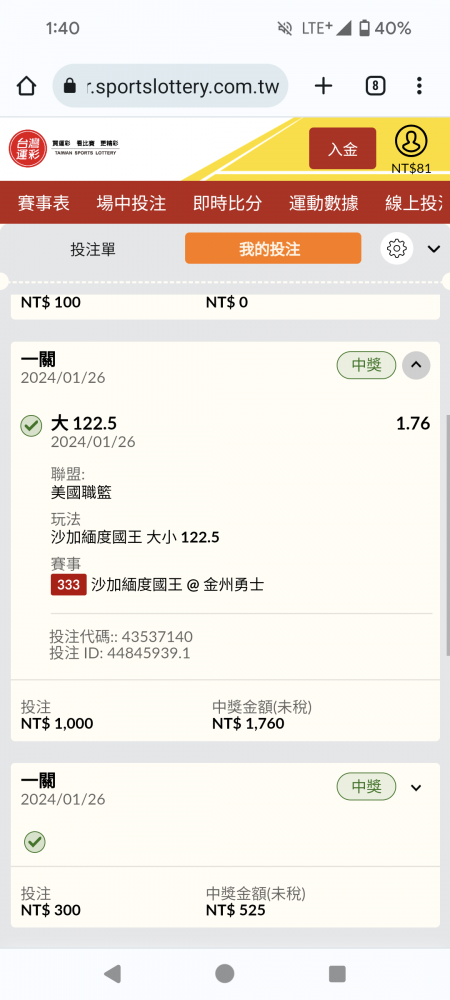Tap the Android back navigation button
Viewport: 450px width, 1000px height.
click(x=112, y=973)
